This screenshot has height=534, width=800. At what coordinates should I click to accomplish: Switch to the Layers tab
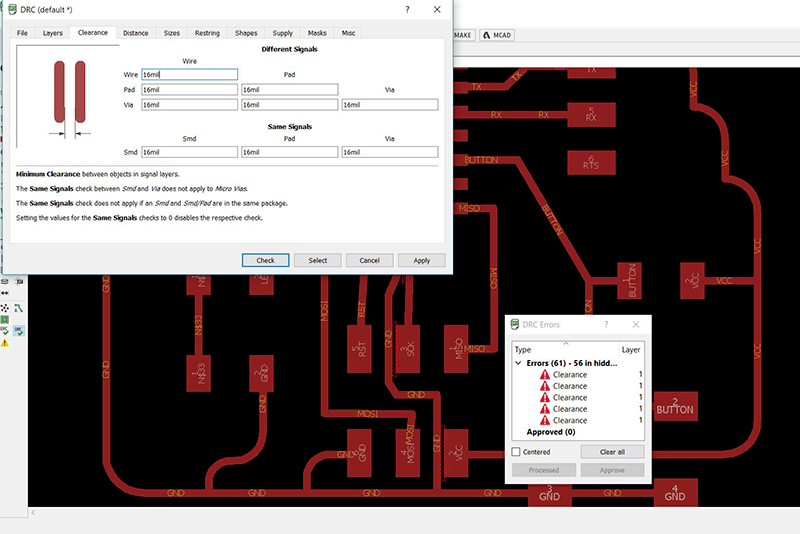(x=53, y=33)
